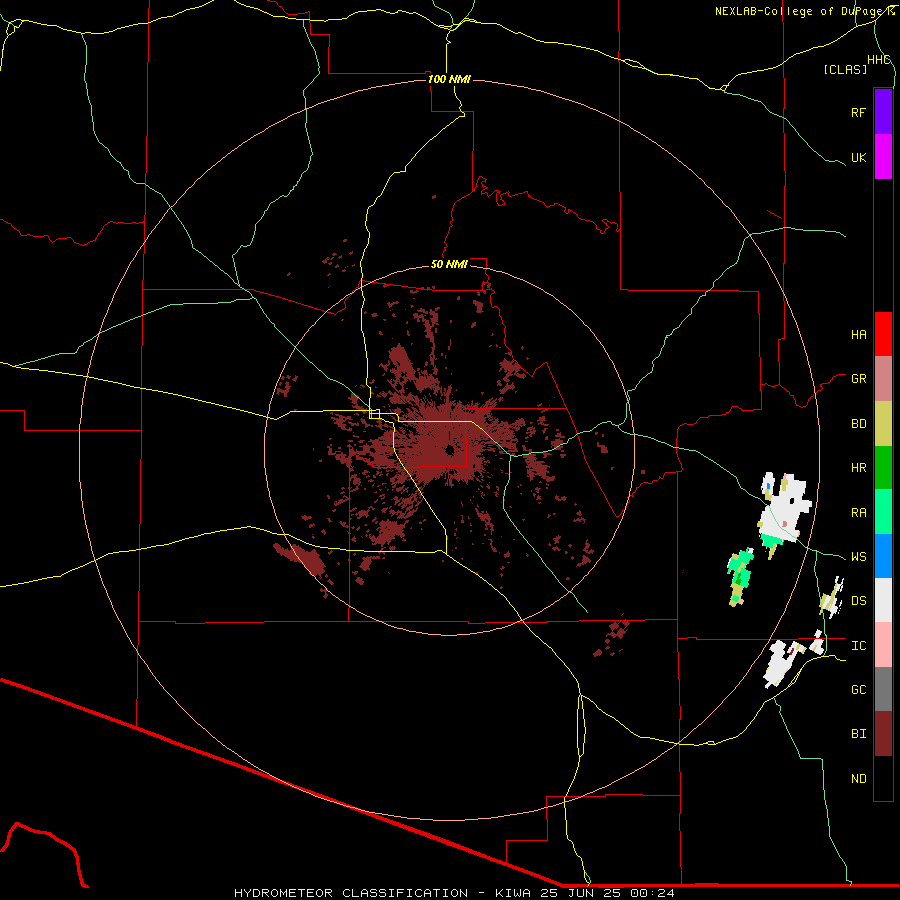
Task: Click the magenta UK legend color swatch
Action: [x=883, y=156]
